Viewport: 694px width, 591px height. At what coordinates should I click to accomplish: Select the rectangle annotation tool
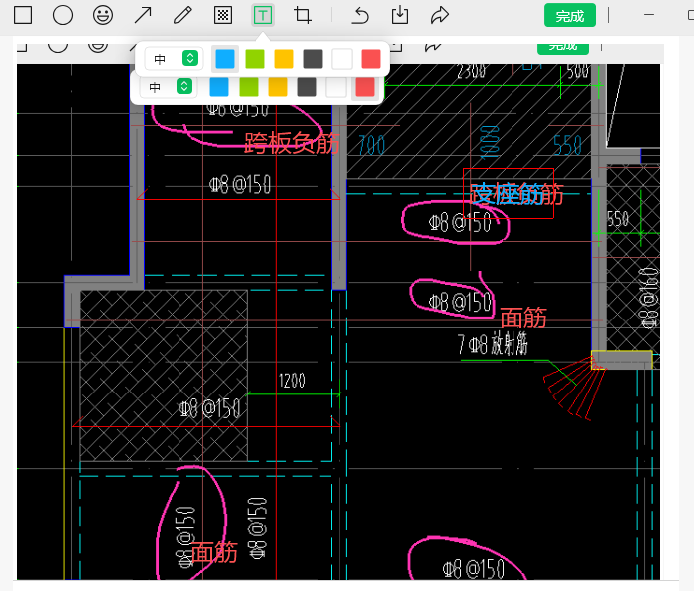[x=23, y=15]
